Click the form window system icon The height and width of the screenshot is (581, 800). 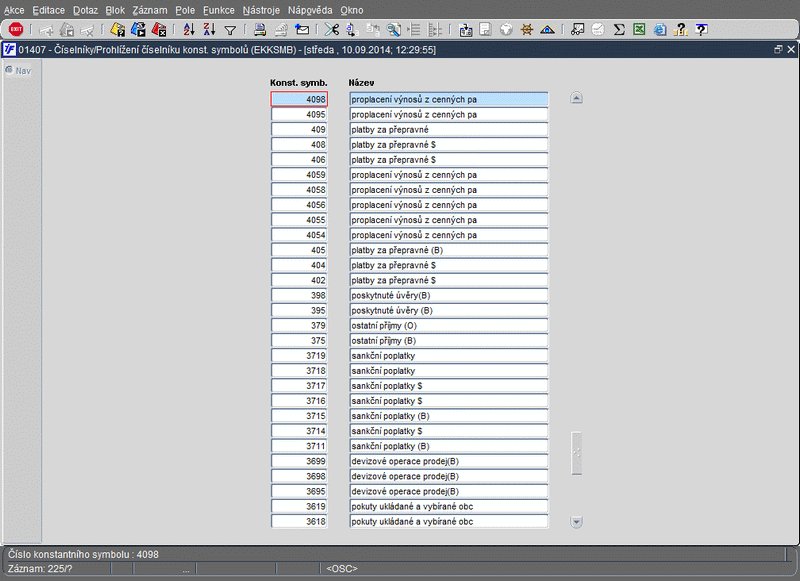[9, 49]
